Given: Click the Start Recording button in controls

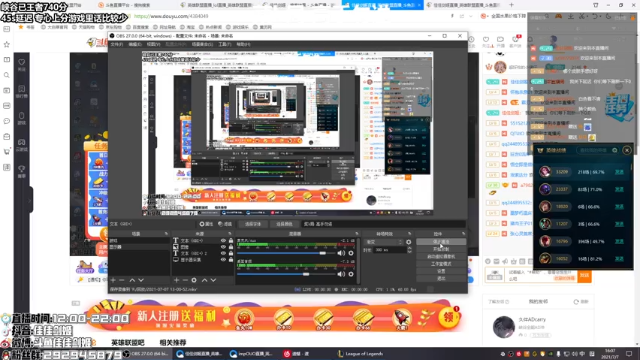Looking at the screenshot, I should pyautogui.click(x=441, y=249).
